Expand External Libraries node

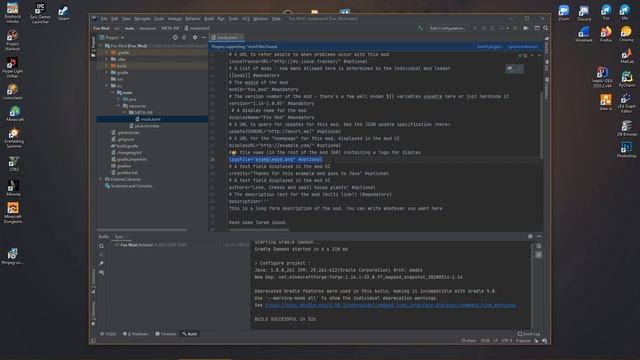coord(101,179)
